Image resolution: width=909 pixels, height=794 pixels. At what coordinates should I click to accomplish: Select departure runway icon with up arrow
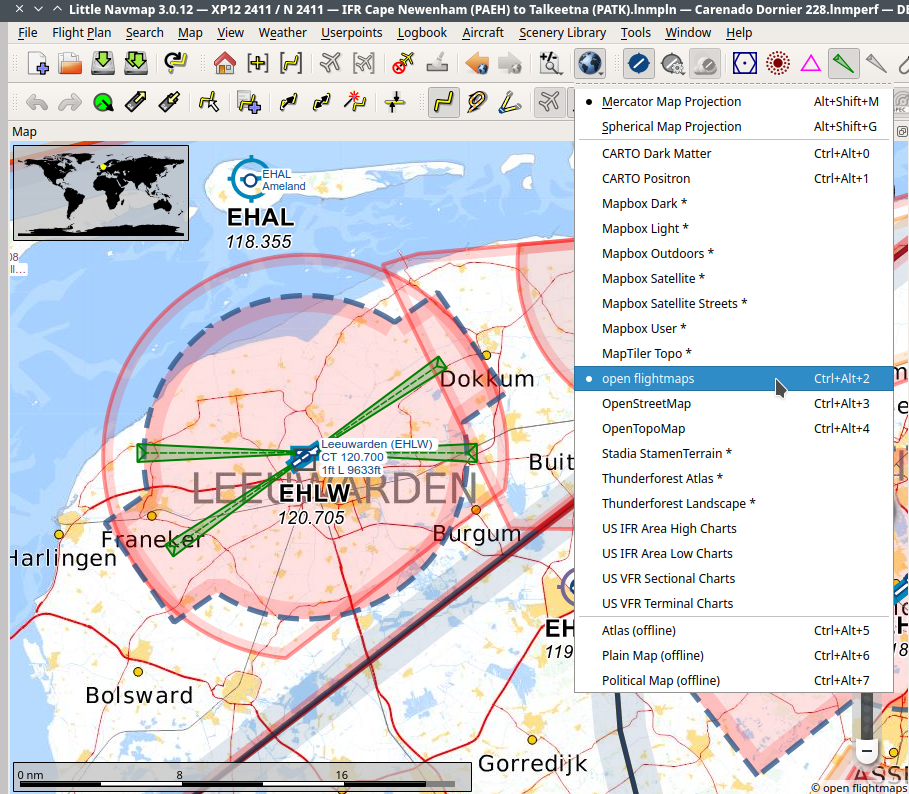tap(136, 103)
